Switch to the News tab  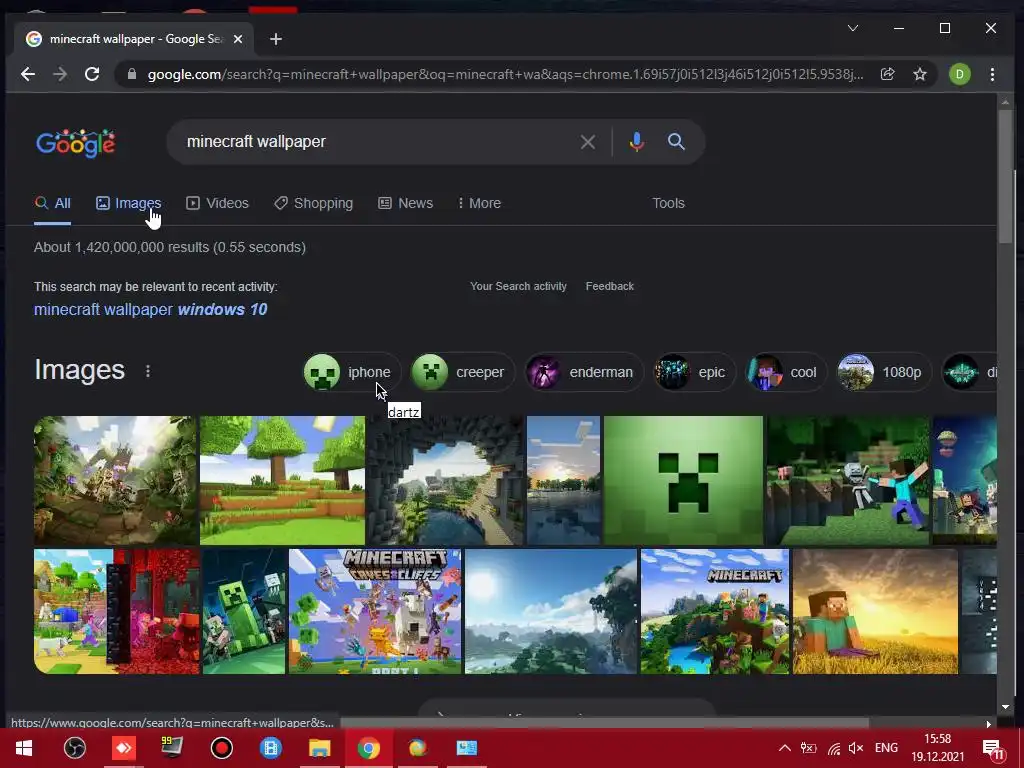click(x=406, y=203)
